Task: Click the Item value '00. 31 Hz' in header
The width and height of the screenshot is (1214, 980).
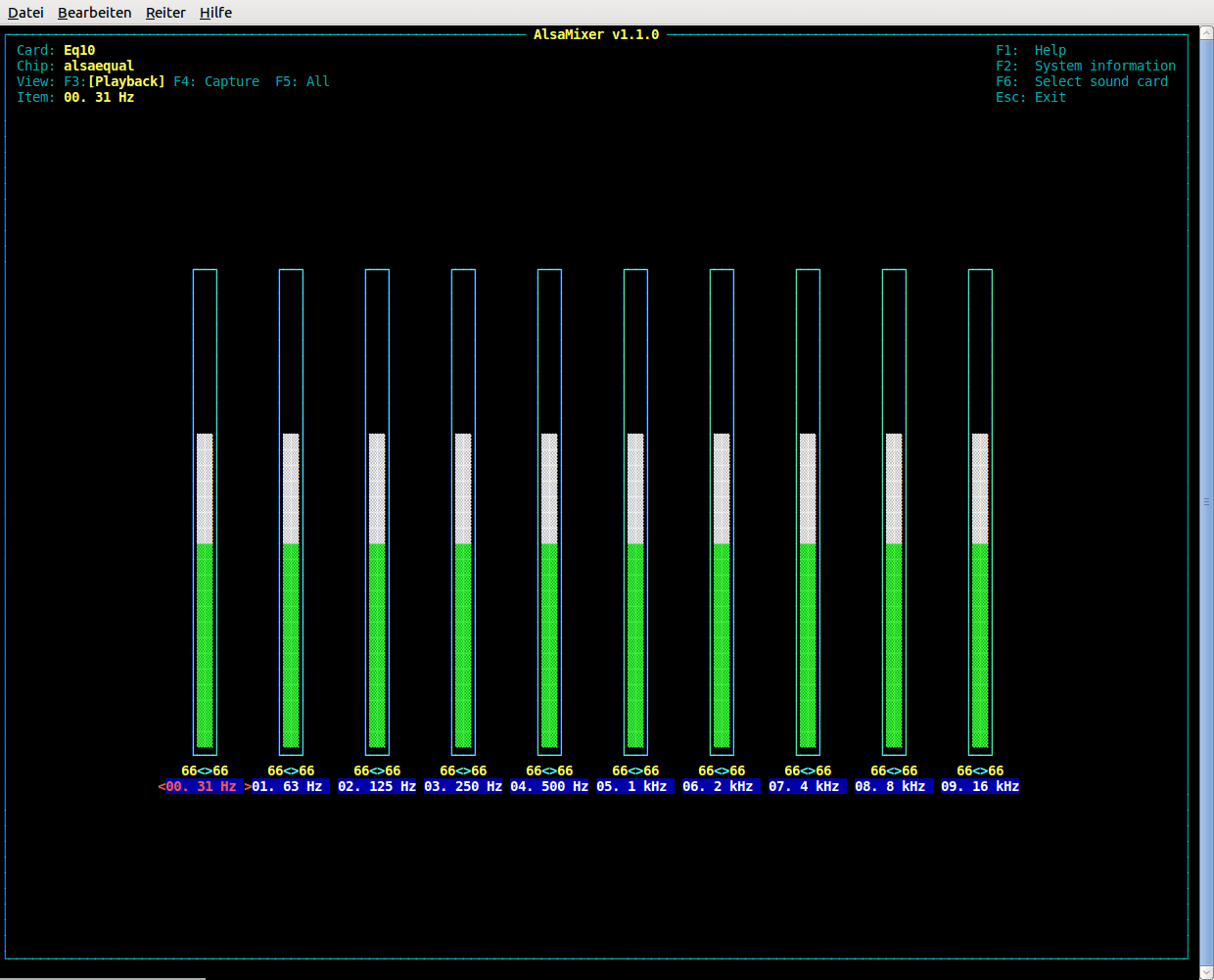Action: (x=99, y=97)
